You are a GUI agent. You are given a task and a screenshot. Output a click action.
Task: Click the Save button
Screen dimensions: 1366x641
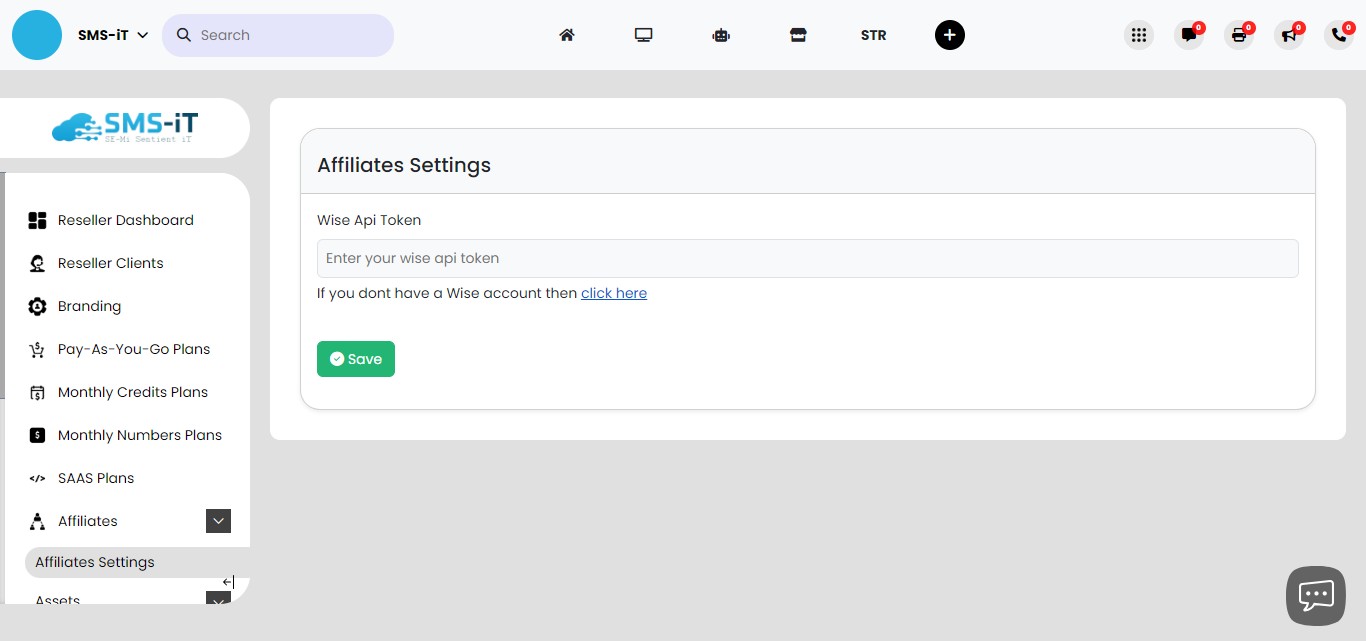point(355,358)
